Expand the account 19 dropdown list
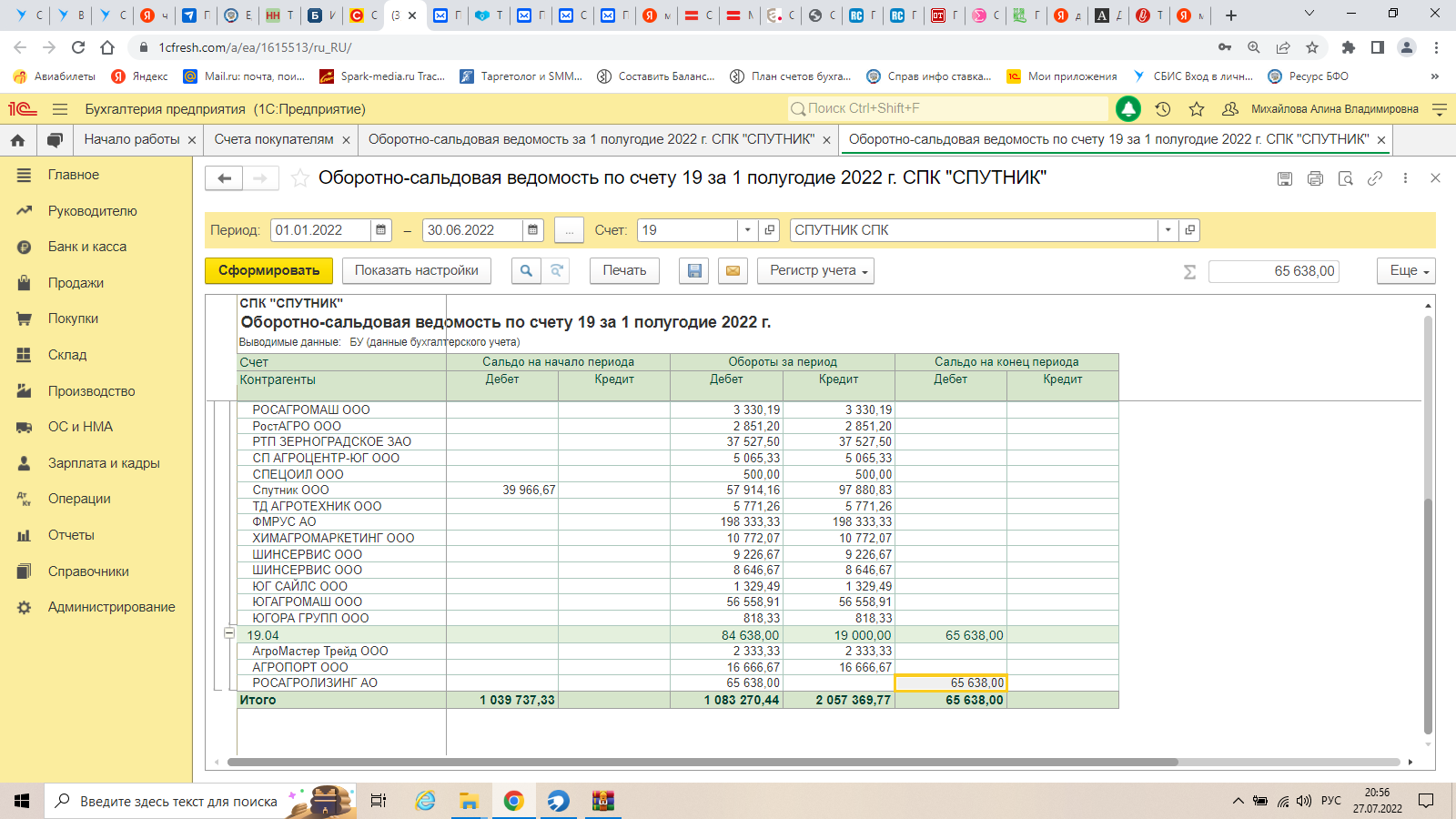Viewport: 1456px width, 819px height. point(748,230)
